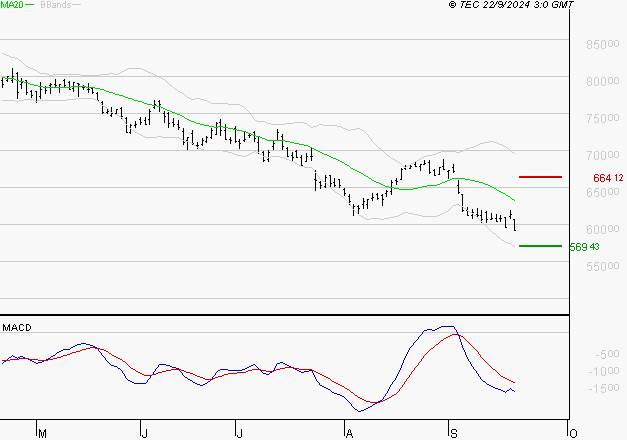Click the MA20 legend label
This screenshot has height=440, width=627.
click(12, 5)
